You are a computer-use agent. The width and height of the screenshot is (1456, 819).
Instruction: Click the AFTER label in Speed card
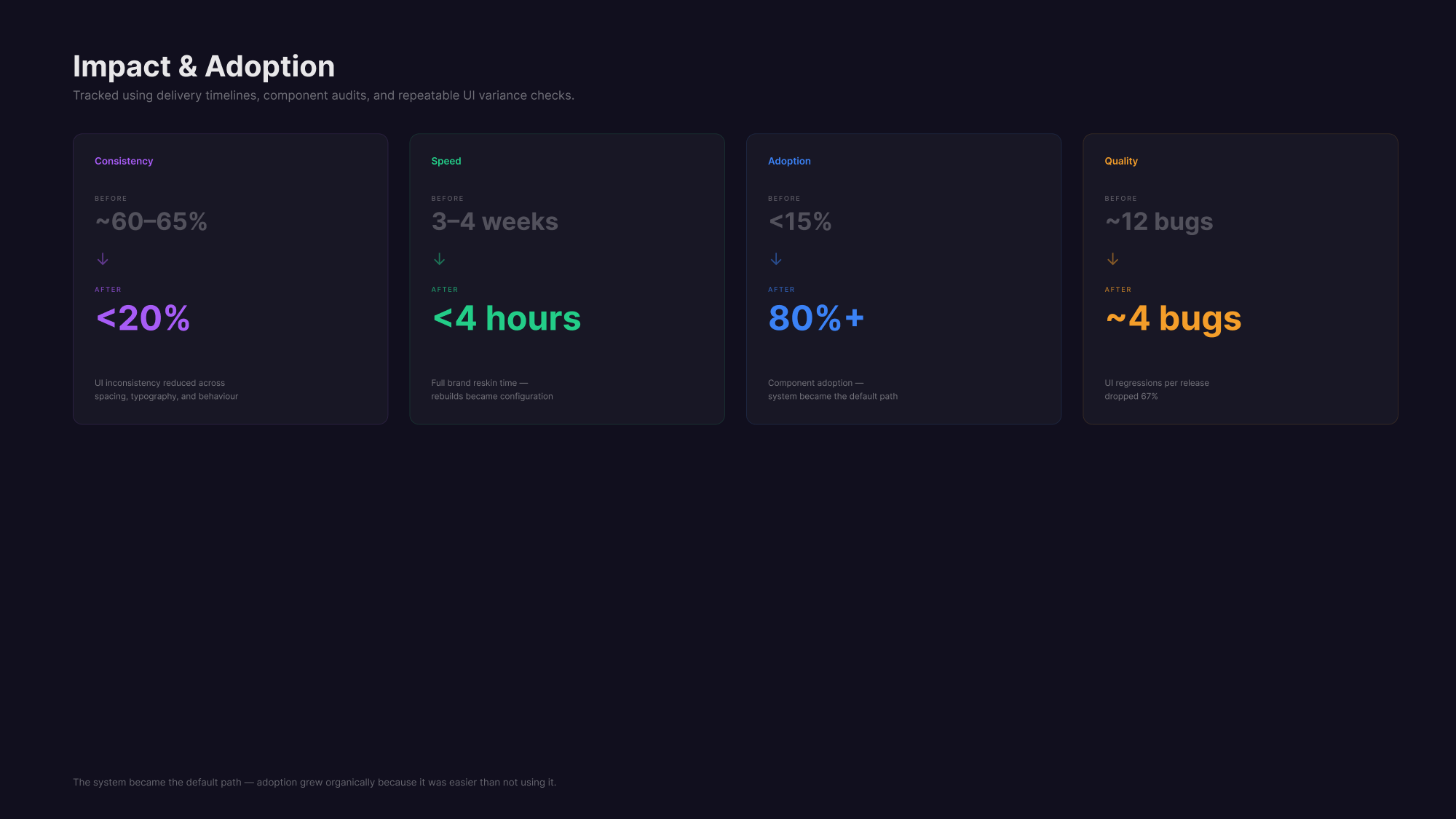(445, 290)
